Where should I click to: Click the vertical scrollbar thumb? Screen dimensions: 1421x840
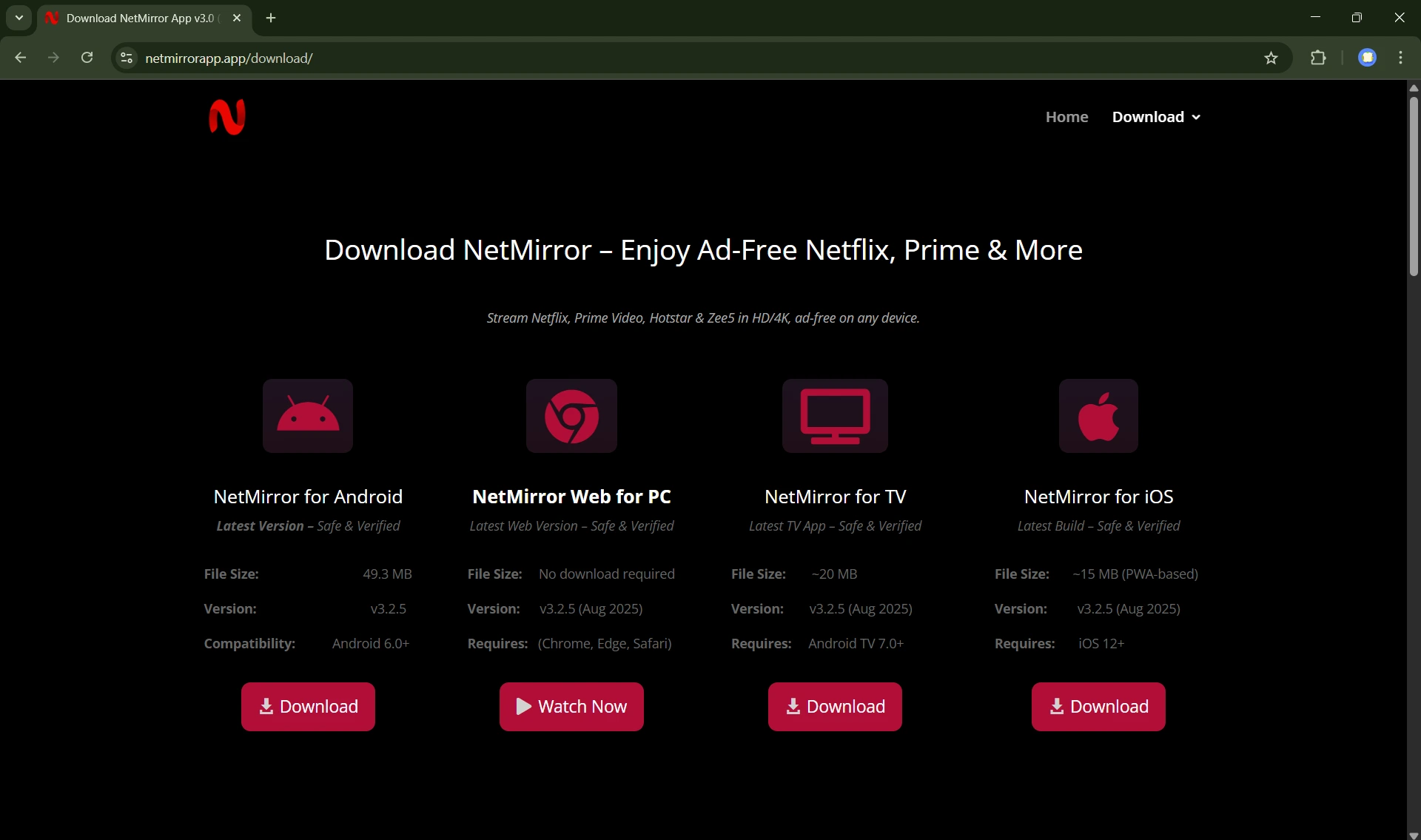coord(1414,185)
